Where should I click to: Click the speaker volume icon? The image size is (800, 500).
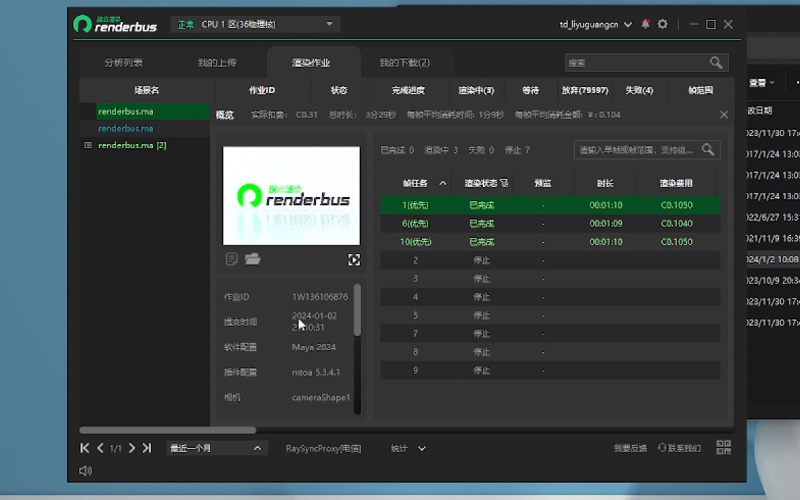tap(85, 470)
